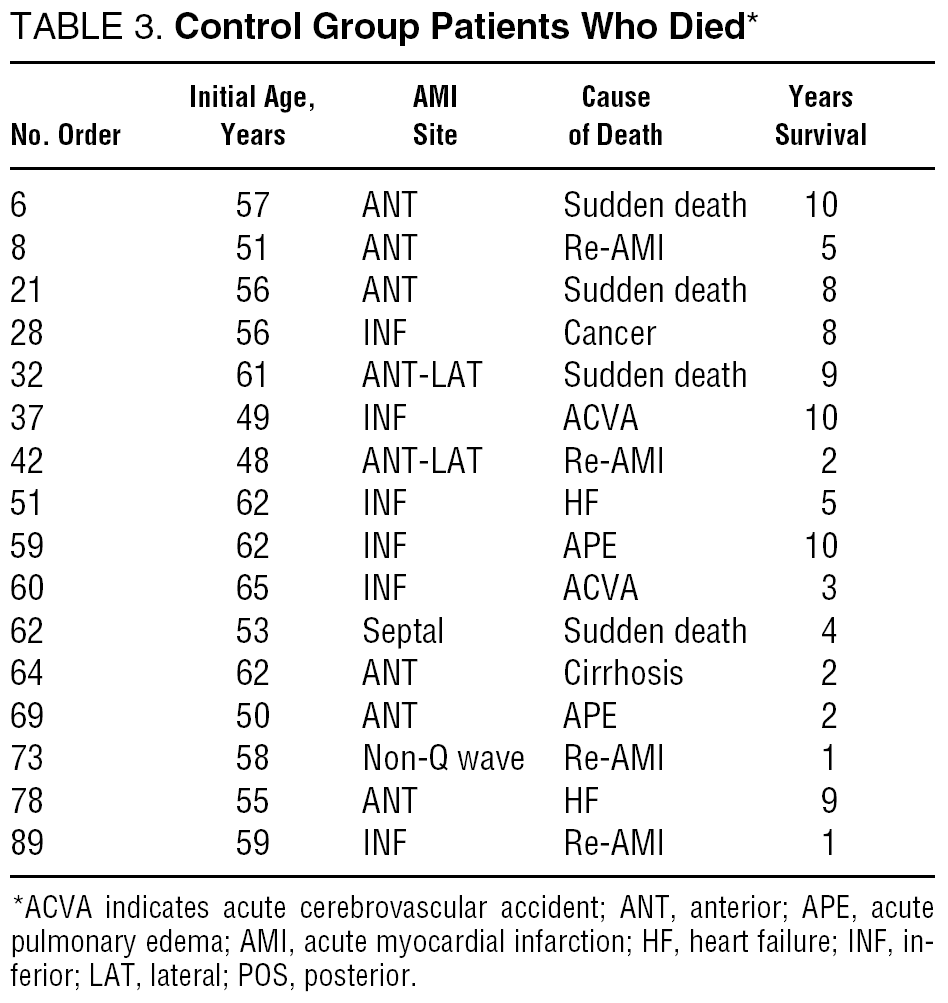Click the 'Cancer' cause of death cell
This screenshot has height=1003, width=948.
pyautogui.click(x=609, y=332)
